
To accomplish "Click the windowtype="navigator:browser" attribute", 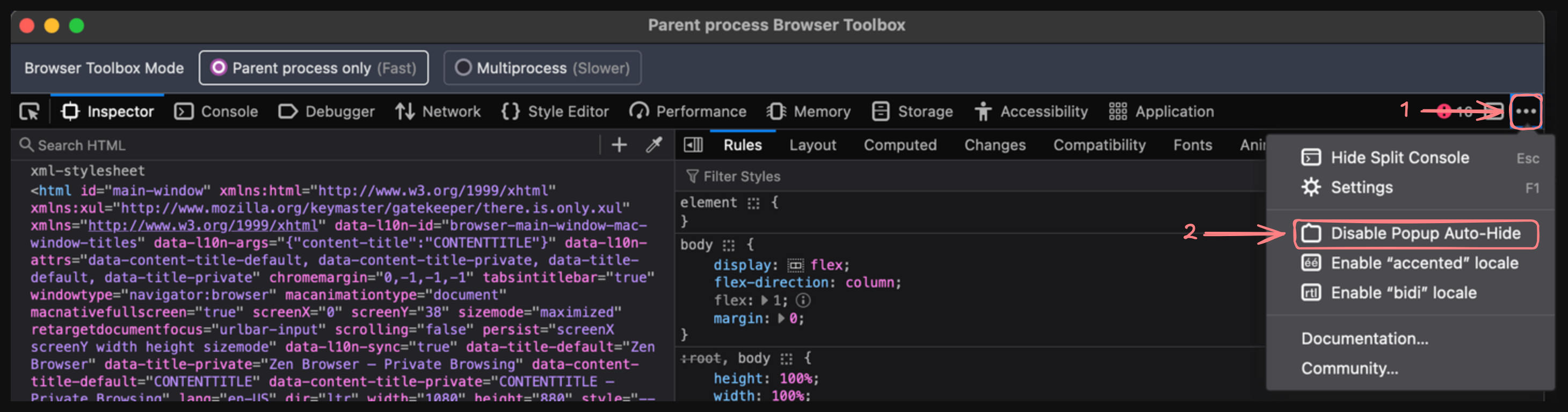I will point(154,296).
